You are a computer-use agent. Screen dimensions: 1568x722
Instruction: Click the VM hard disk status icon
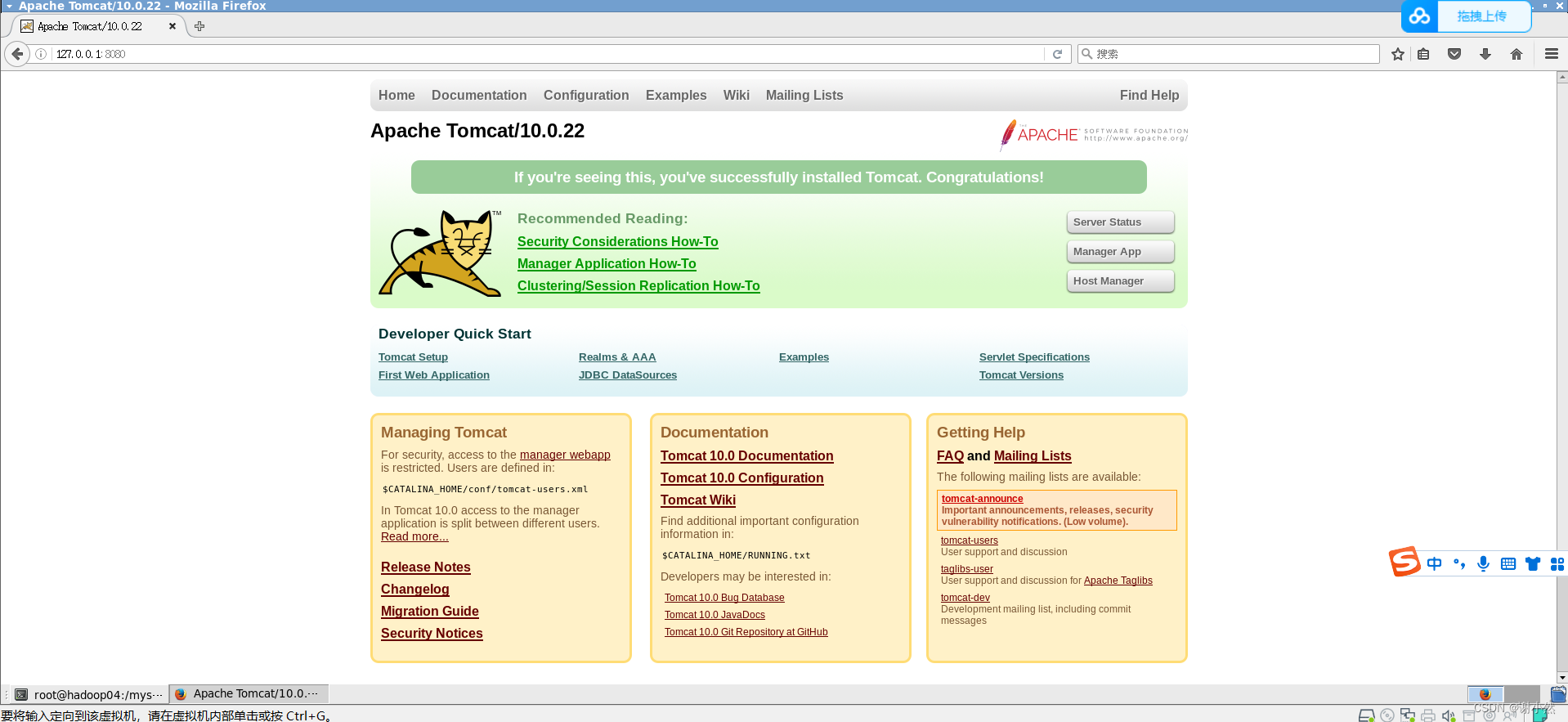click(x=1366, y=715)
